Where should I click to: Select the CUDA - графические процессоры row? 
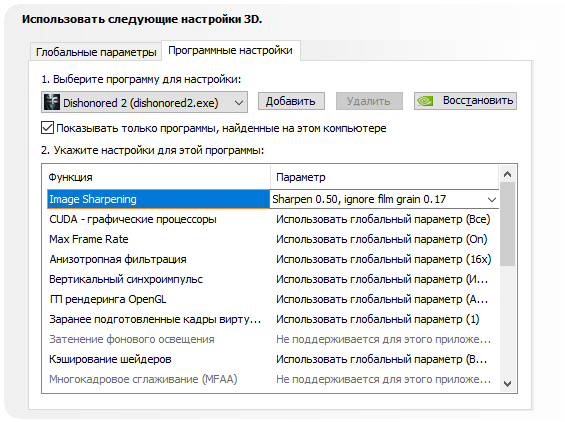pyautogui.click(x=273, y=219)
